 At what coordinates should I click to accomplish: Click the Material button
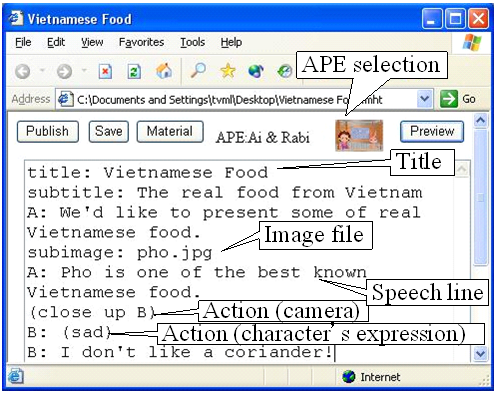tap(170, 132)
